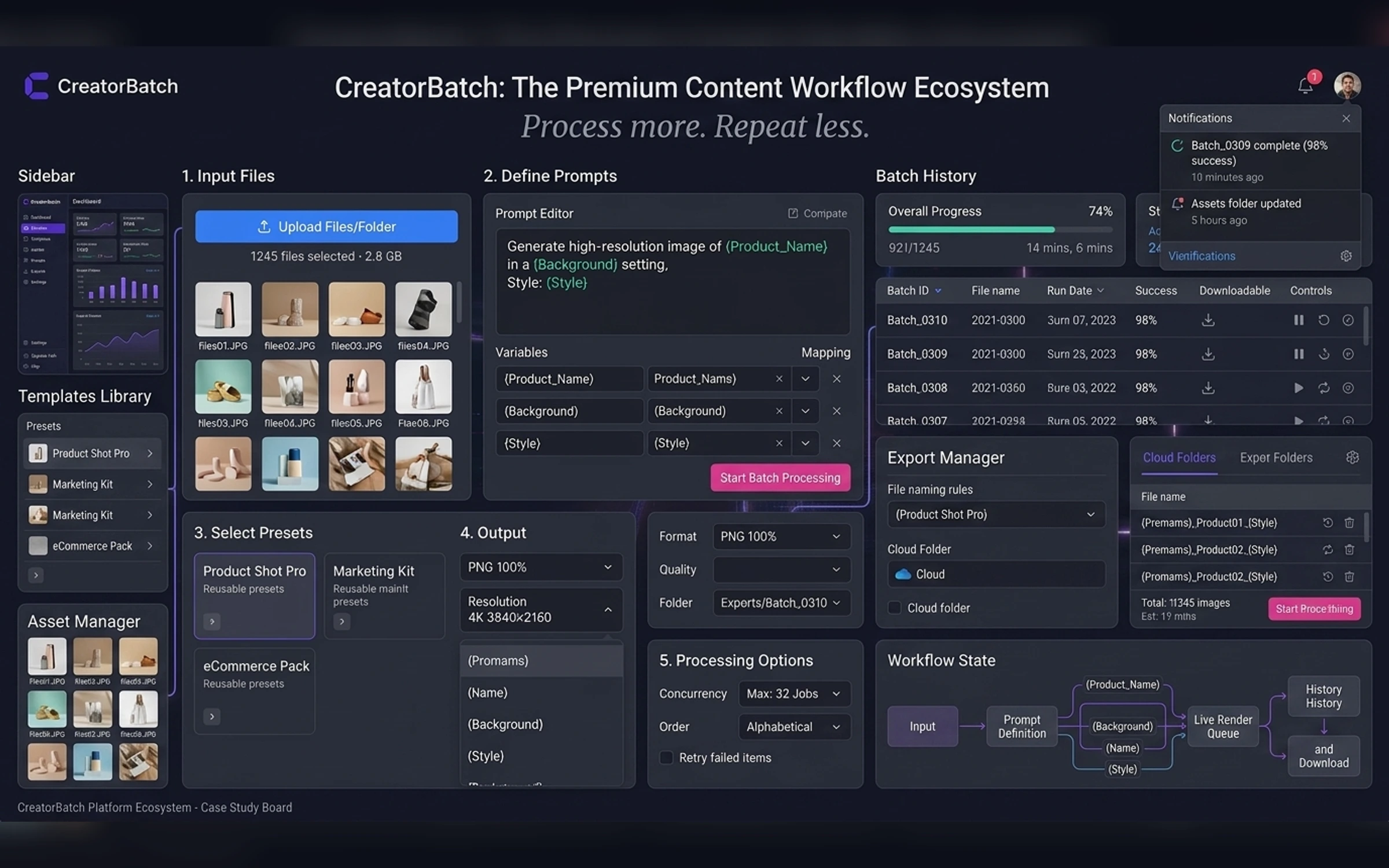Open the notification bell icon
Screen dimensions: 1389x868
[x=1305, y=86]
